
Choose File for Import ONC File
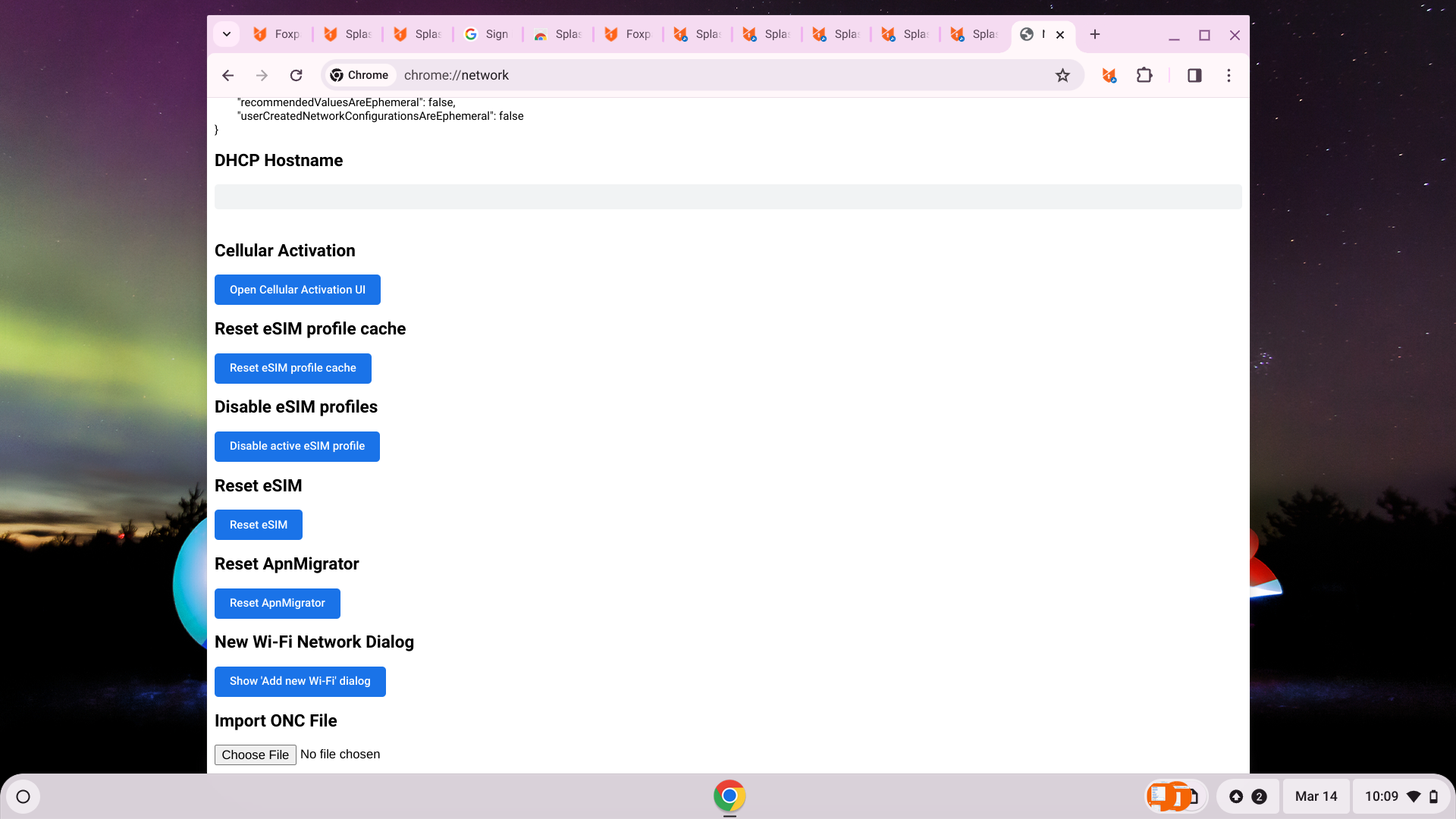[x=255, y=754]
